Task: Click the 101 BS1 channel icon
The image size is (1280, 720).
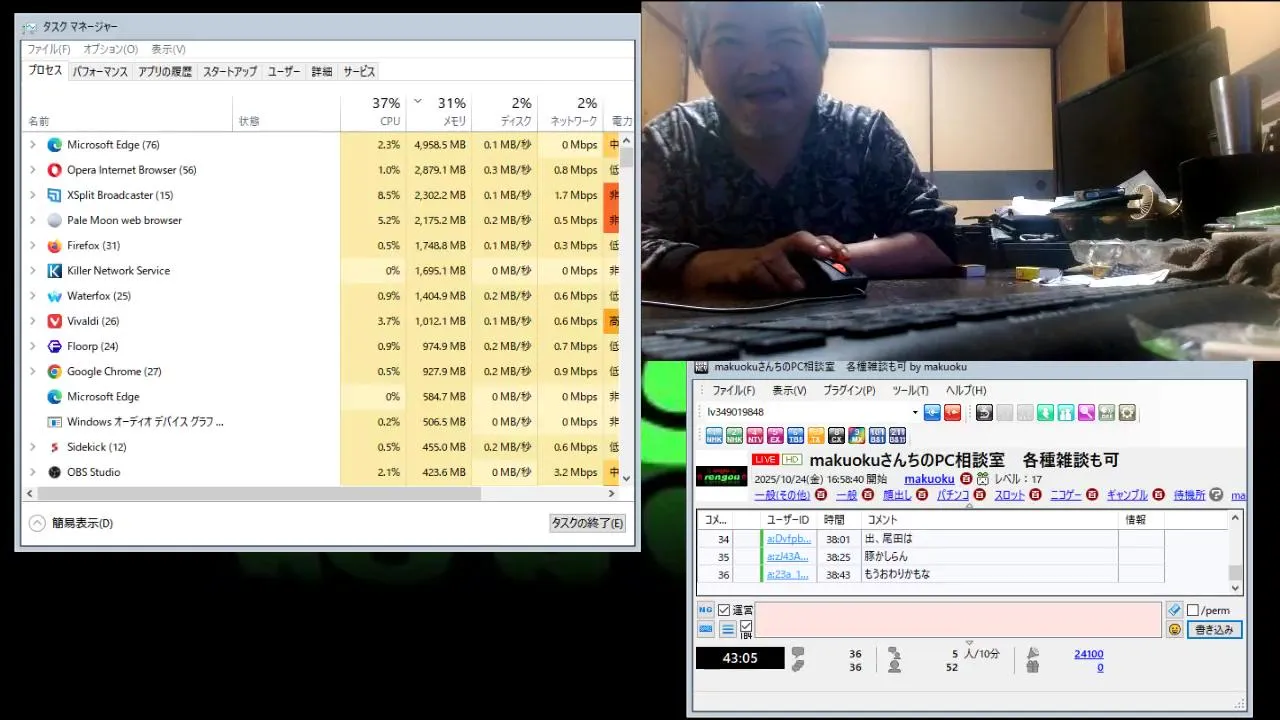Action: click(877, 435)
